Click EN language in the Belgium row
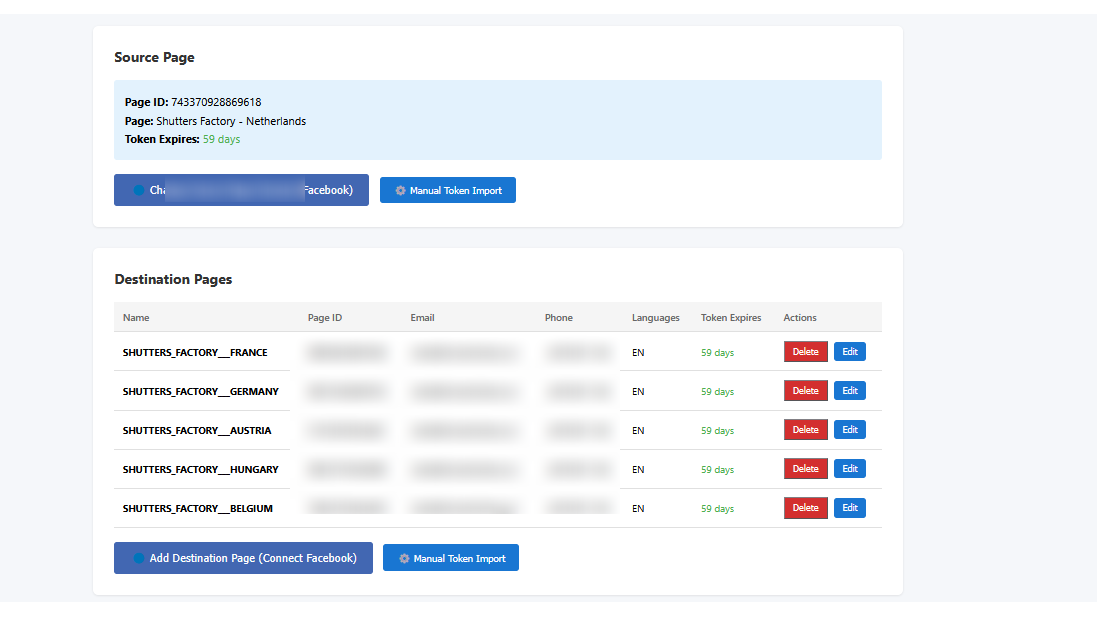 [638, 509]
